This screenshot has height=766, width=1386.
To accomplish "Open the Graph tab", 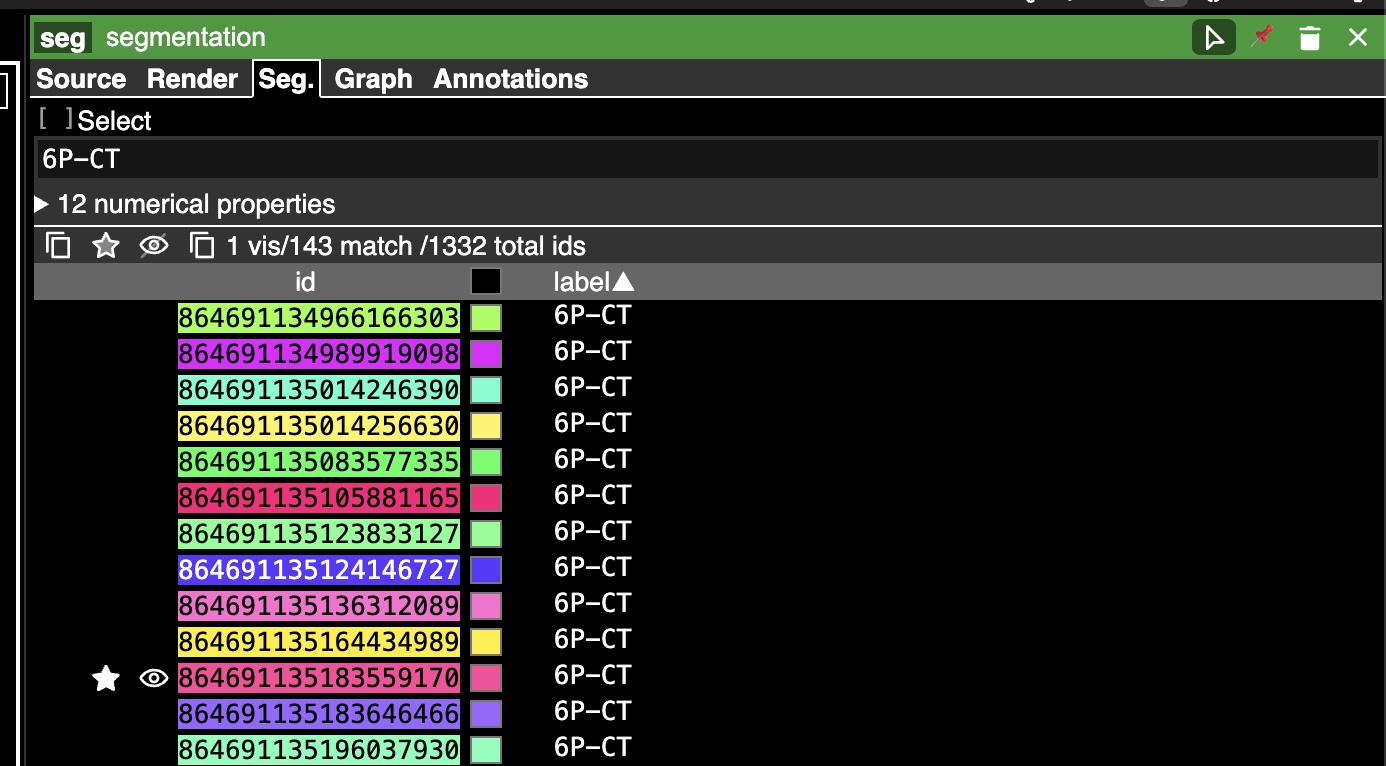I will 373,79.
